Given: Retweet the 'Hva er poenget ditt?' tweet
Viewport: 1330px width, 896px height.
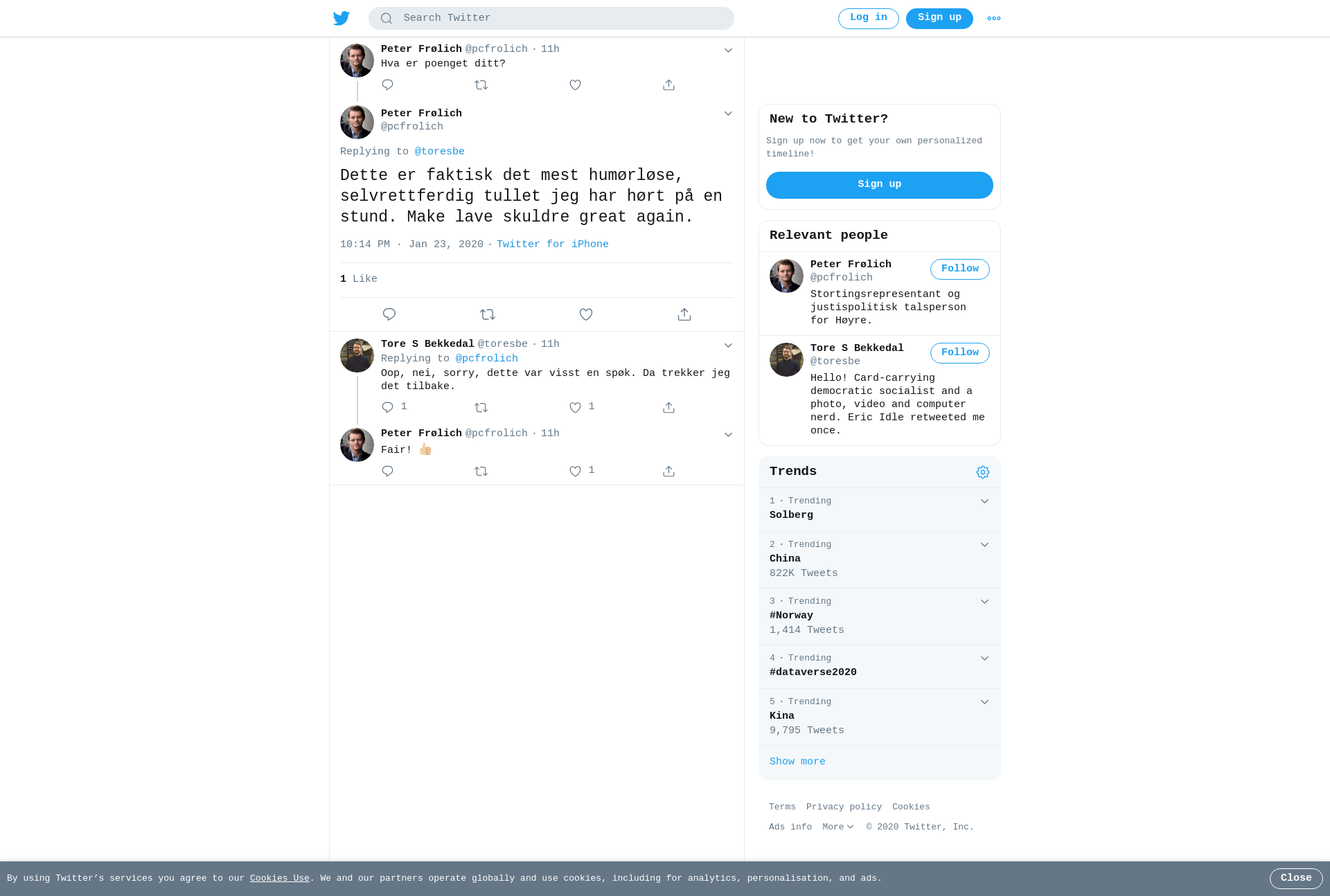Looking at the screenshot, I should point(481,85).
